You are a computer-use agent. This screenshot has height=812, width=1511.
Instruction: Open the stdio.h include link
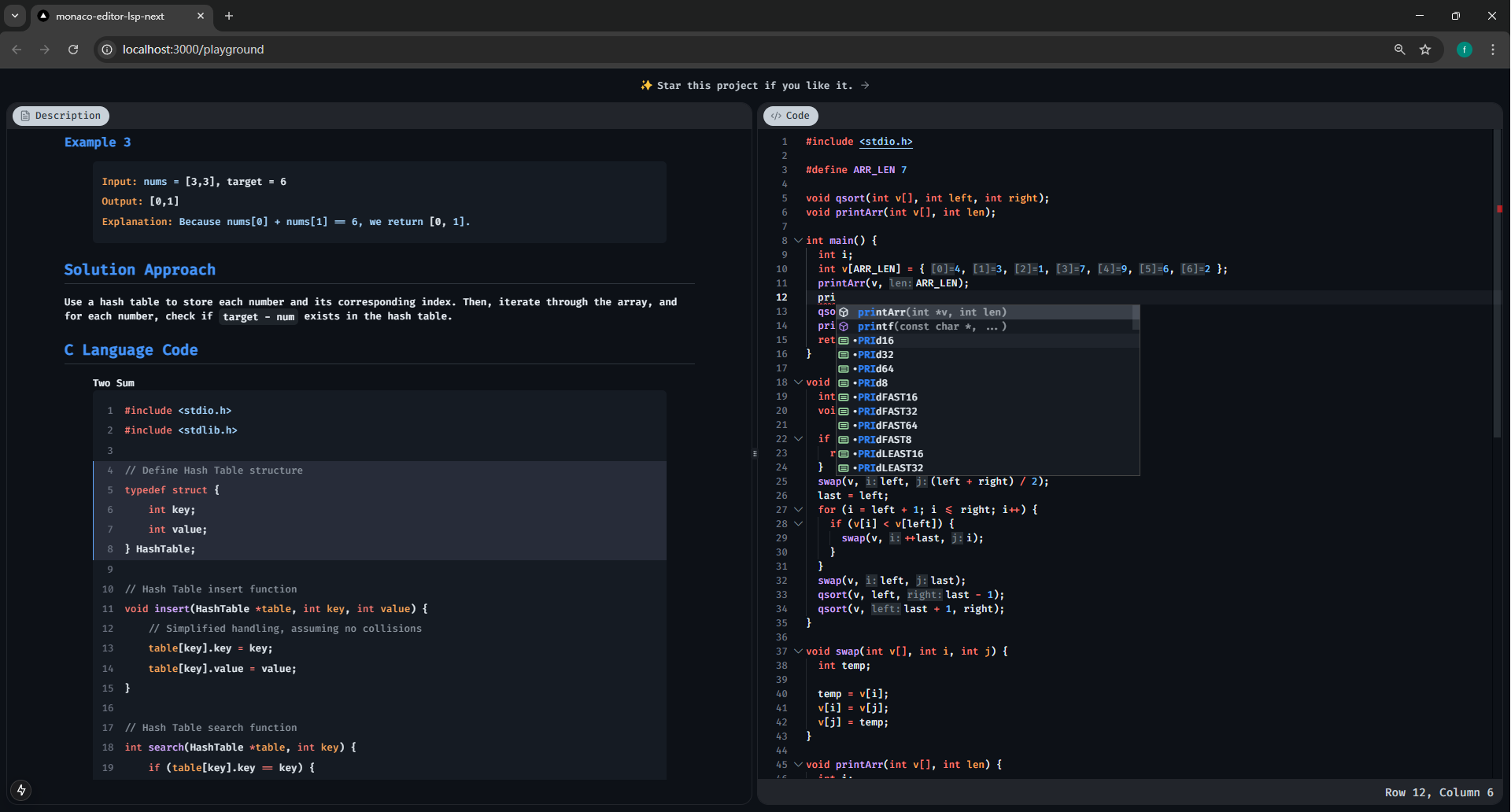pyautogui.click(x=885, y=142)
